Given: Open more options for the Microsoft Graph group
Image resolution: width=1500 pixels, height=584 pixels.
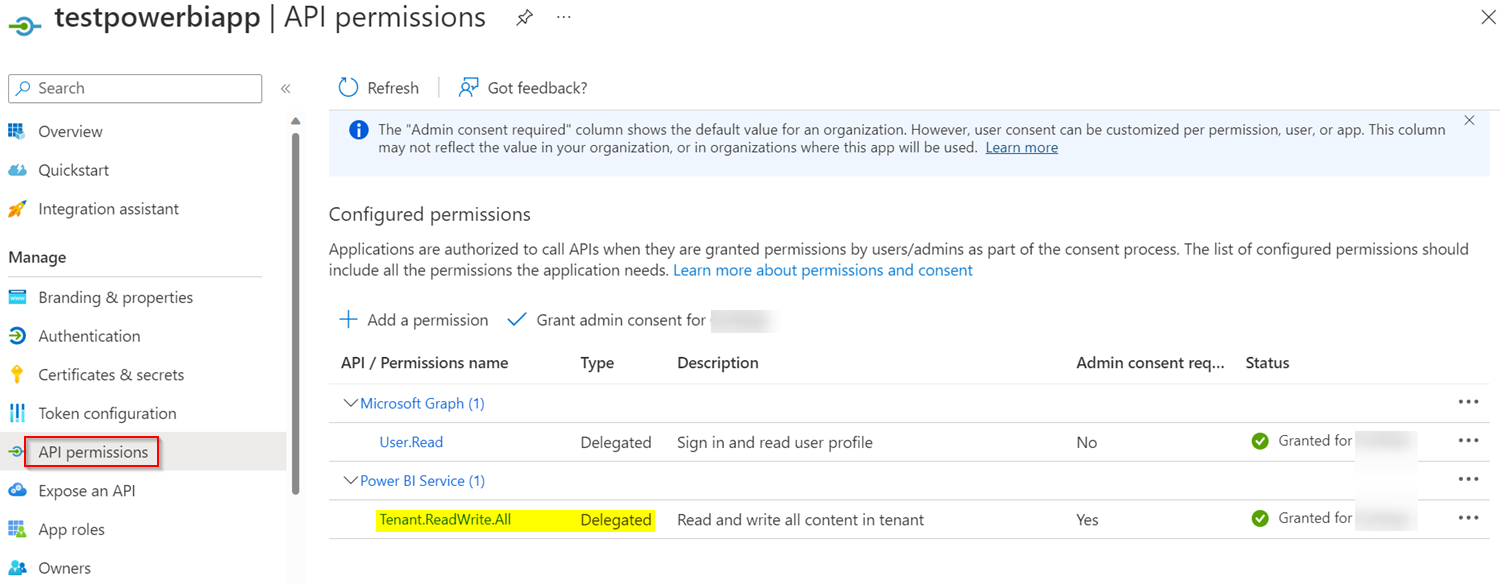Looking at the screenshot, I should (x=1468, y=402).
